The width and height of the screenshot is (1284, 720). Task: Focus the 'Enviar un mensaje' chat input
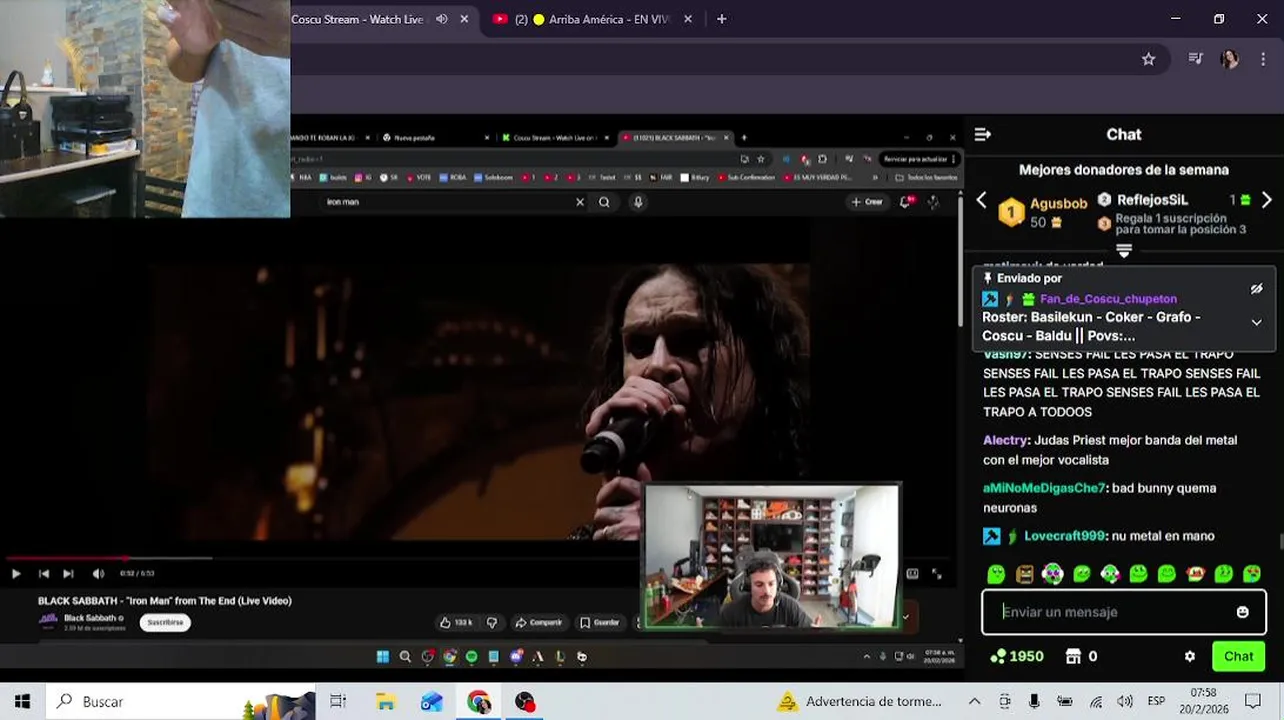[x=1110, y=612]
